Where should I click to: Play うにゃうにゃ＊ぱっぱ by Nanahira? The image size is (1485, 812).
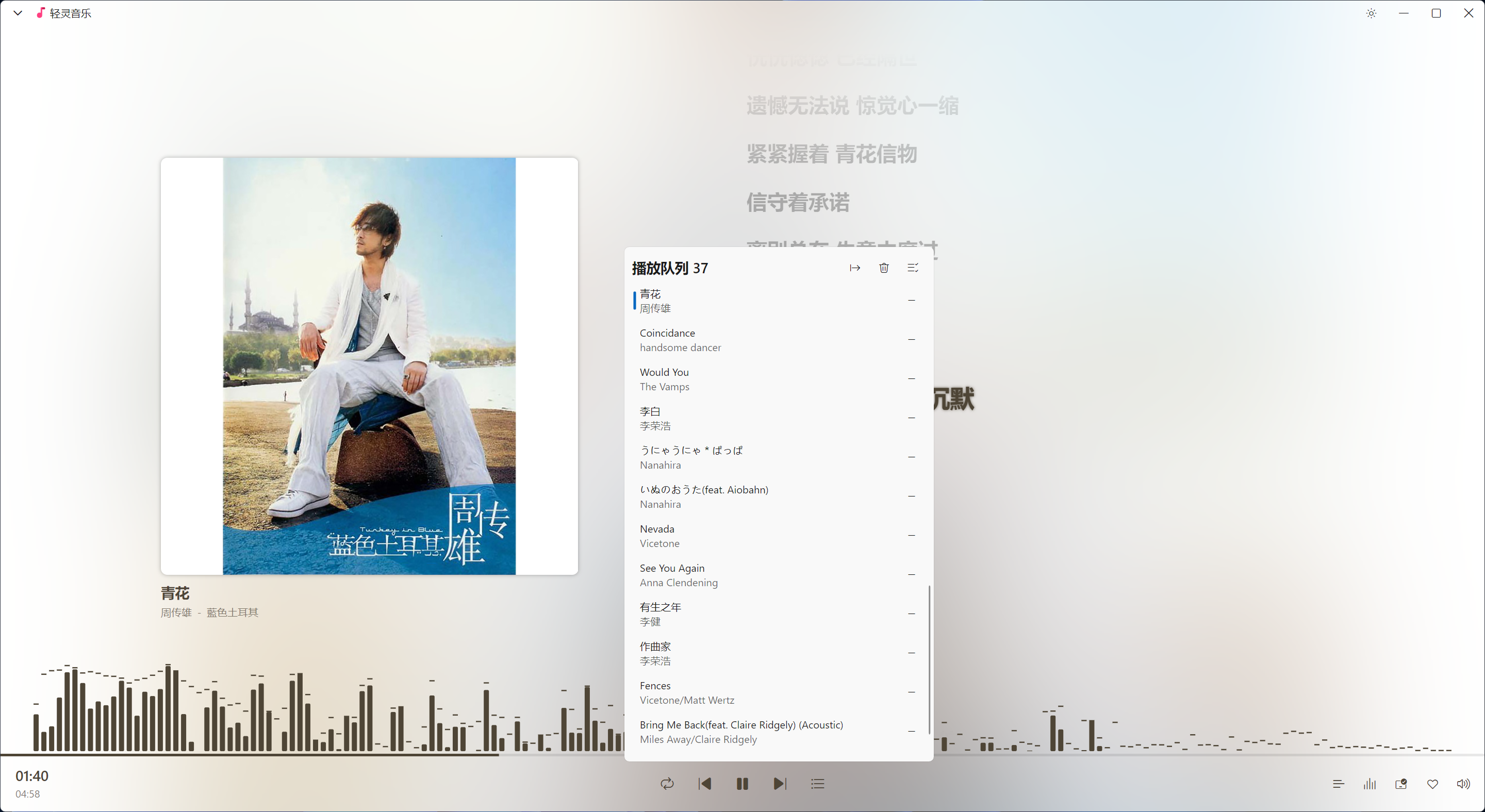778,458
